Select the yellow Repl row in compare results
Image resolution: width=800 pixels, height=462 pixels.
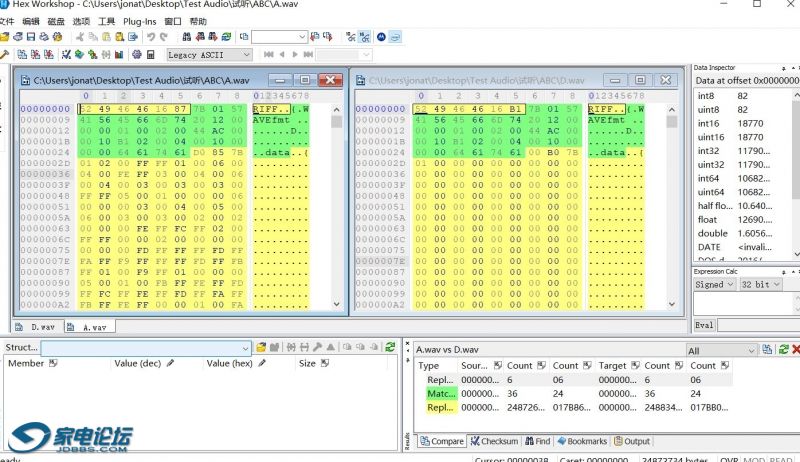439,407
